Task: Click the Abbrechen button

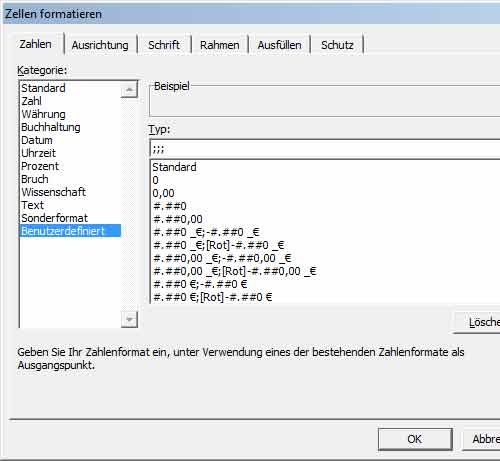Action: (x=481, y=439)
